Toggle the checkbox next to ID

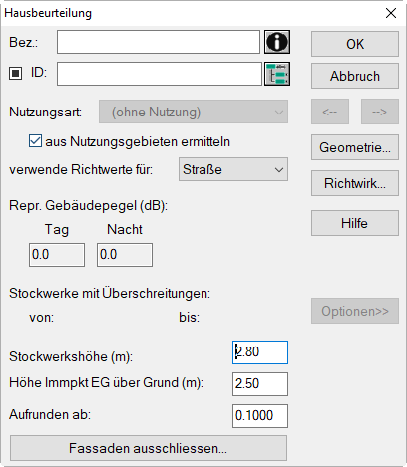[15, 73]
